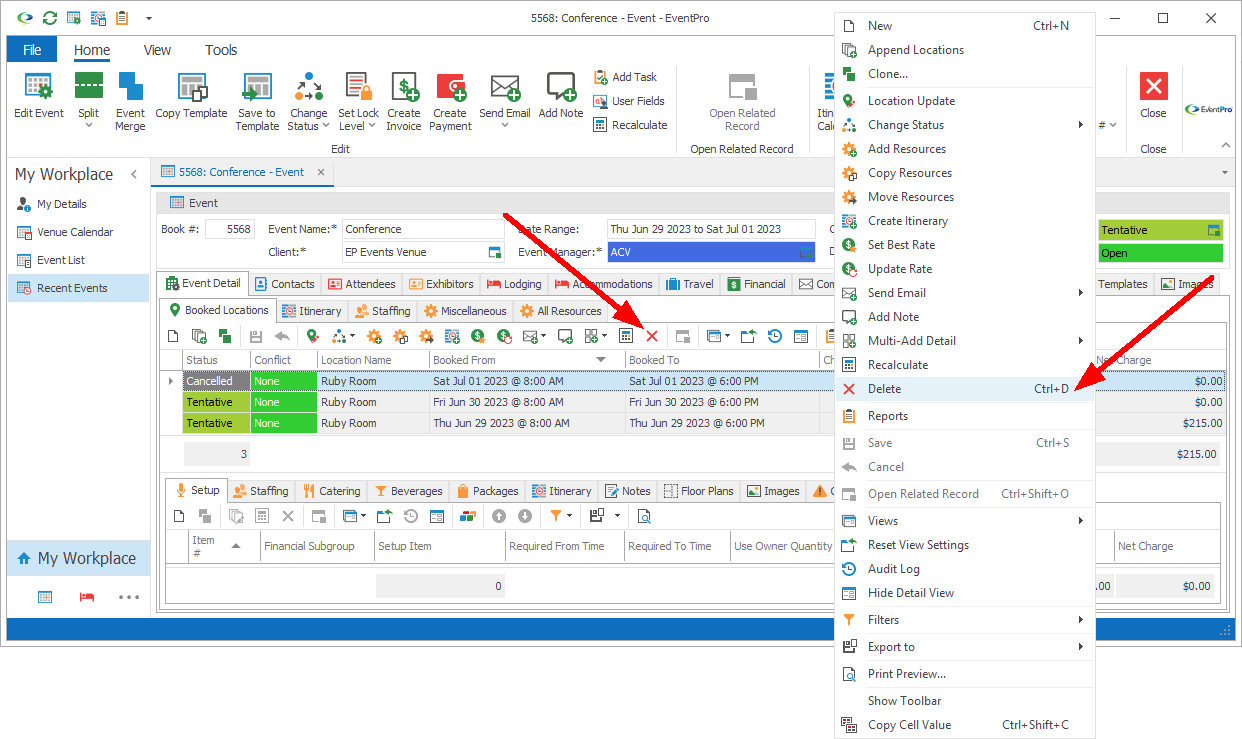Click move-down arrow icon in the Setup toolbar
The height and width of the screenshot is (739, 1242).
point(525,516)
